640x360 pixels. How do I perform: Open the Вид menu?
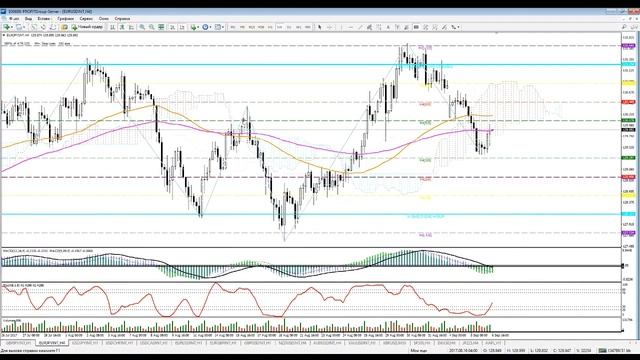[28, 19]
